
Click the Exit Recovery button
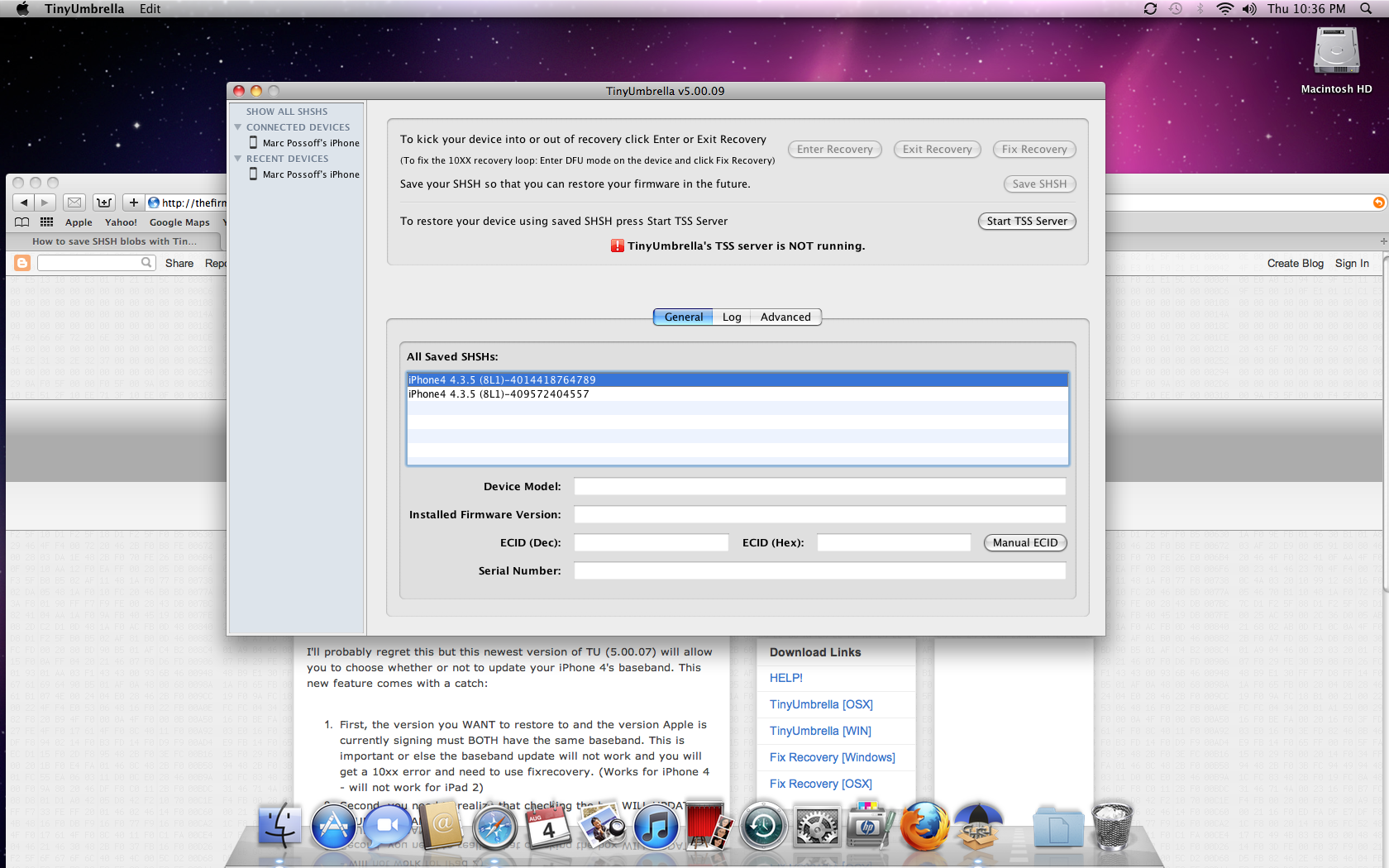(x=938, y=150)
